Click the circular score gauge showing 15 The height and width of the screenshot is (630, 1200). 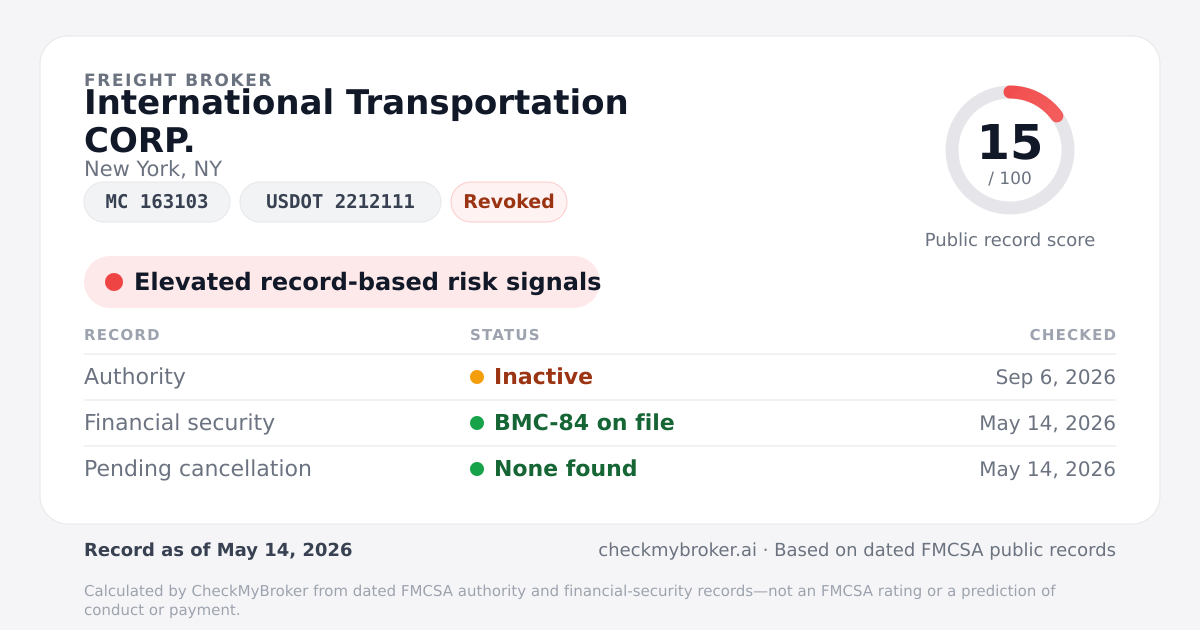pyautogui.click(x=1010, y=150)
